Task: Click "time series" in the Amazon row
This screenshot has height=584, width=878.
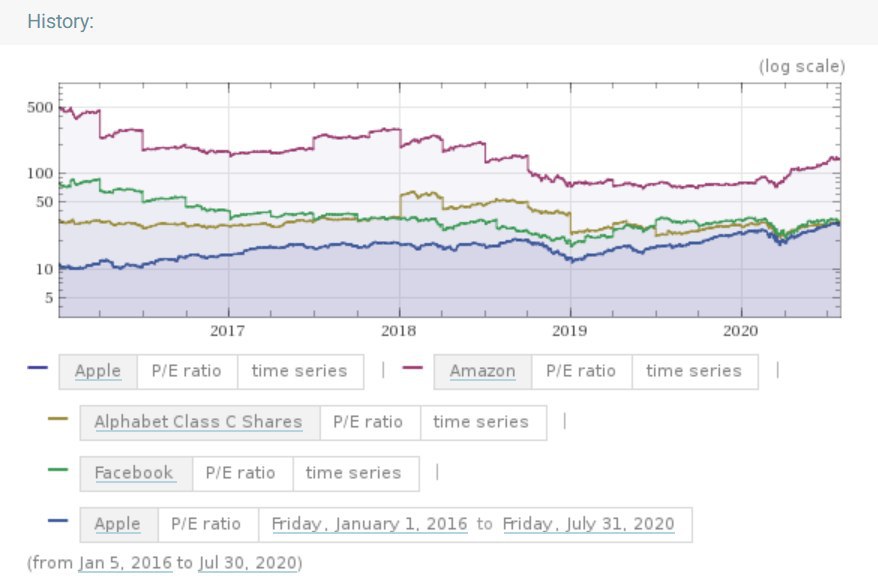Action: [694, 371]
